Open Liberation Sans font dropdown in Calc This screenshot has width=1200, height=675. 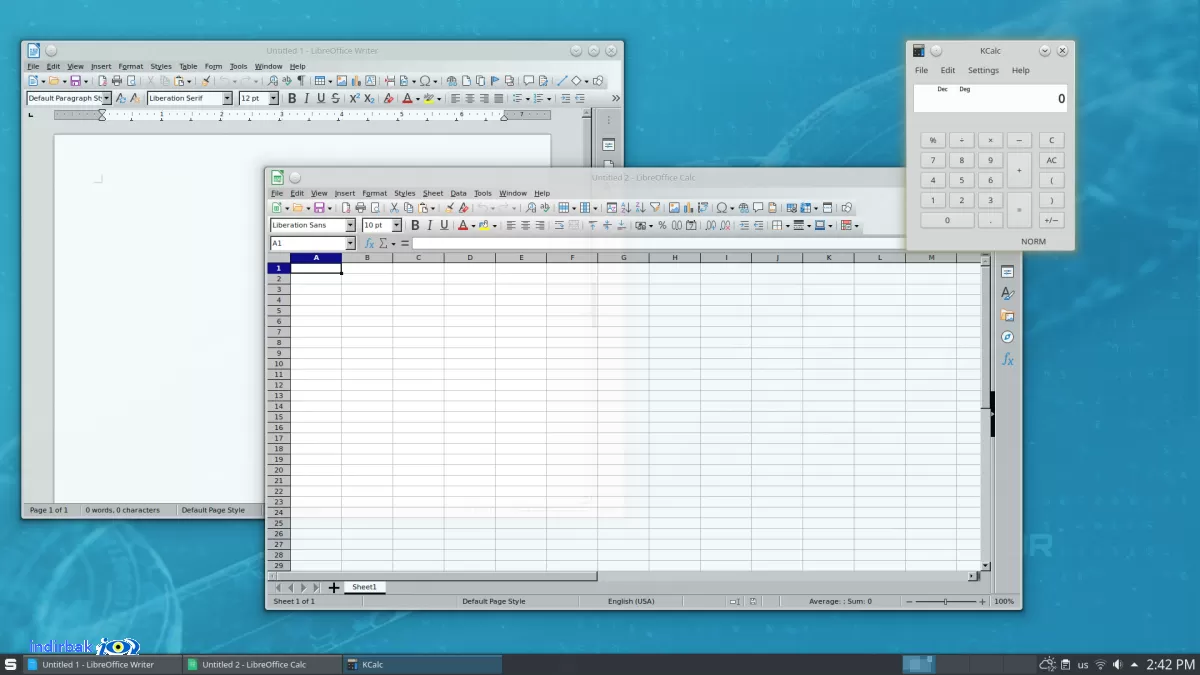click(350, 225)
